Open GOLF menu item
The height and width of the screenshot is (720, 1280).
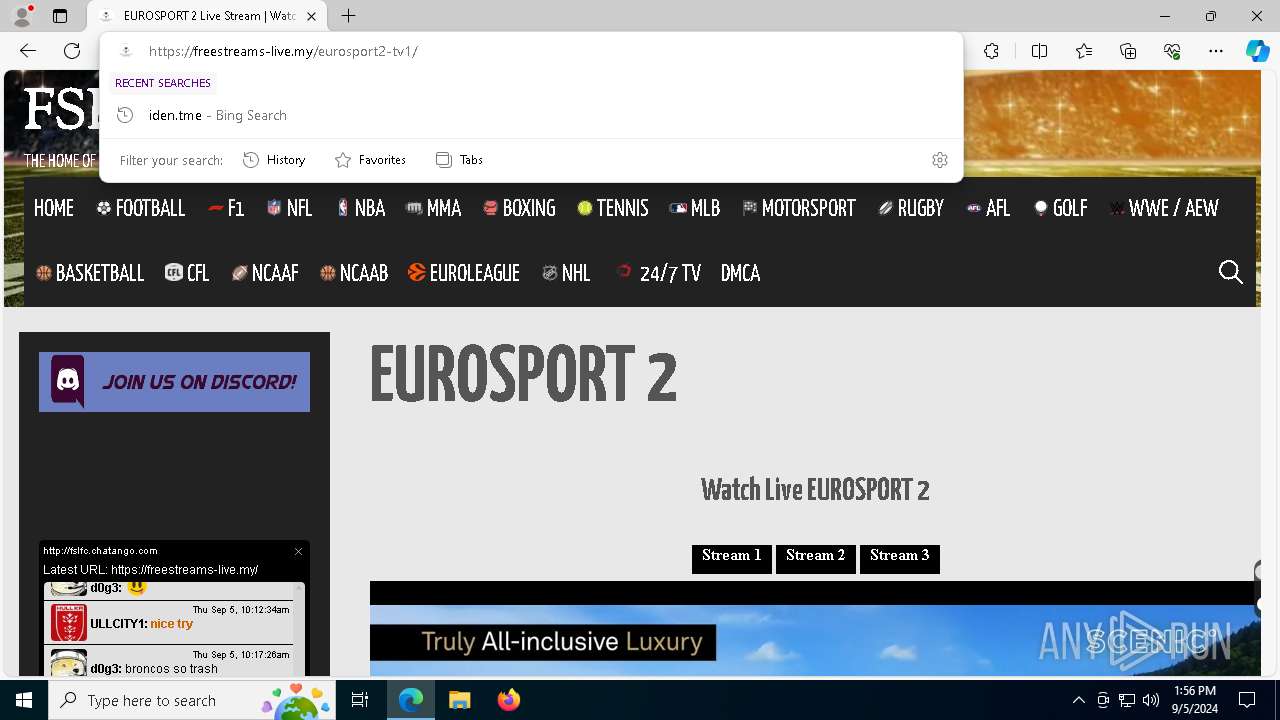tap(1061, 208)
